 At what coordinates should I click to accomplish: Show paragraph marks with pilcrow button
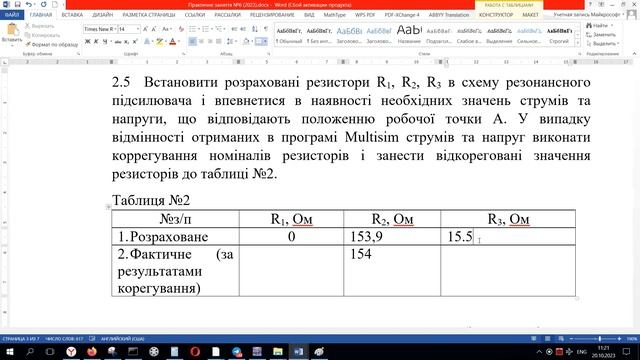(266, 29)
